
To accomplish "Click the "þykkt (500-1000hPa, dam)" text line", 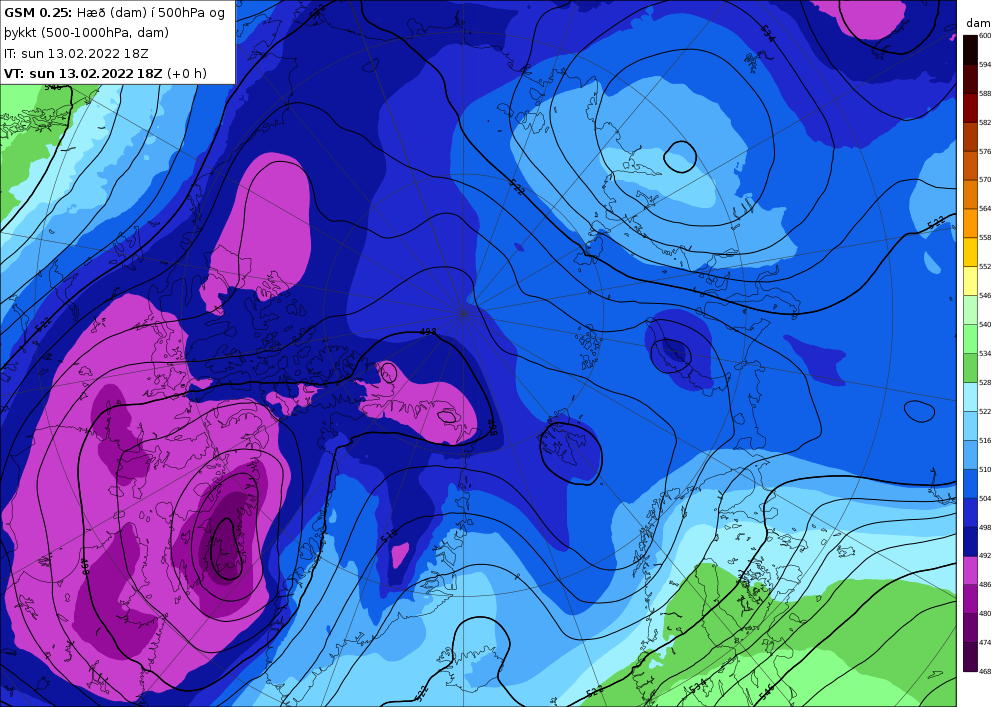I will pyautogui.click(x=86, y=33).
